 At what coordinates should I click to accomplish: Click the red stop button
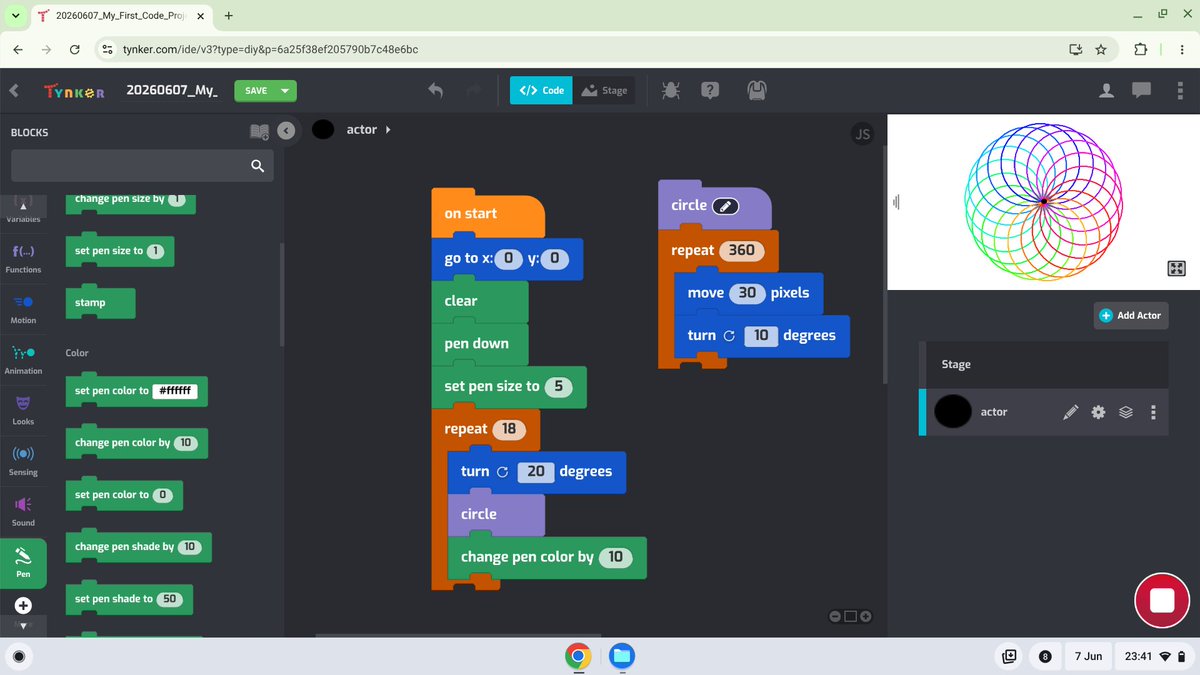tap(1161, 600)
